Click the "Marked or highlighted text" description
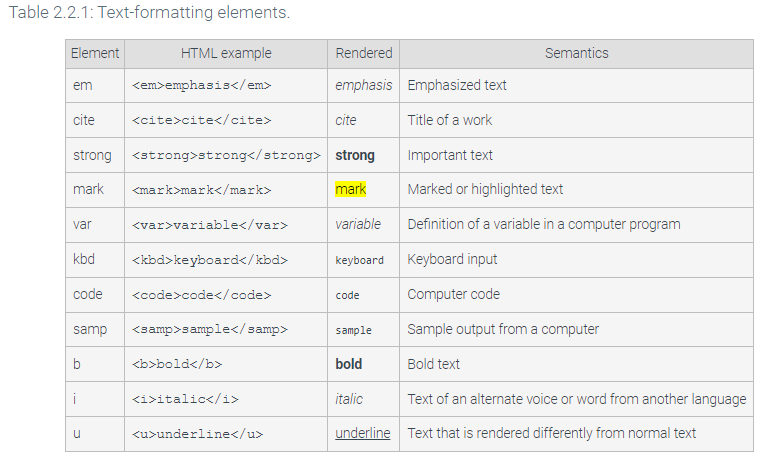Image resolution: width=773 pixels, height=468 pixels. (x=485, y=189)
